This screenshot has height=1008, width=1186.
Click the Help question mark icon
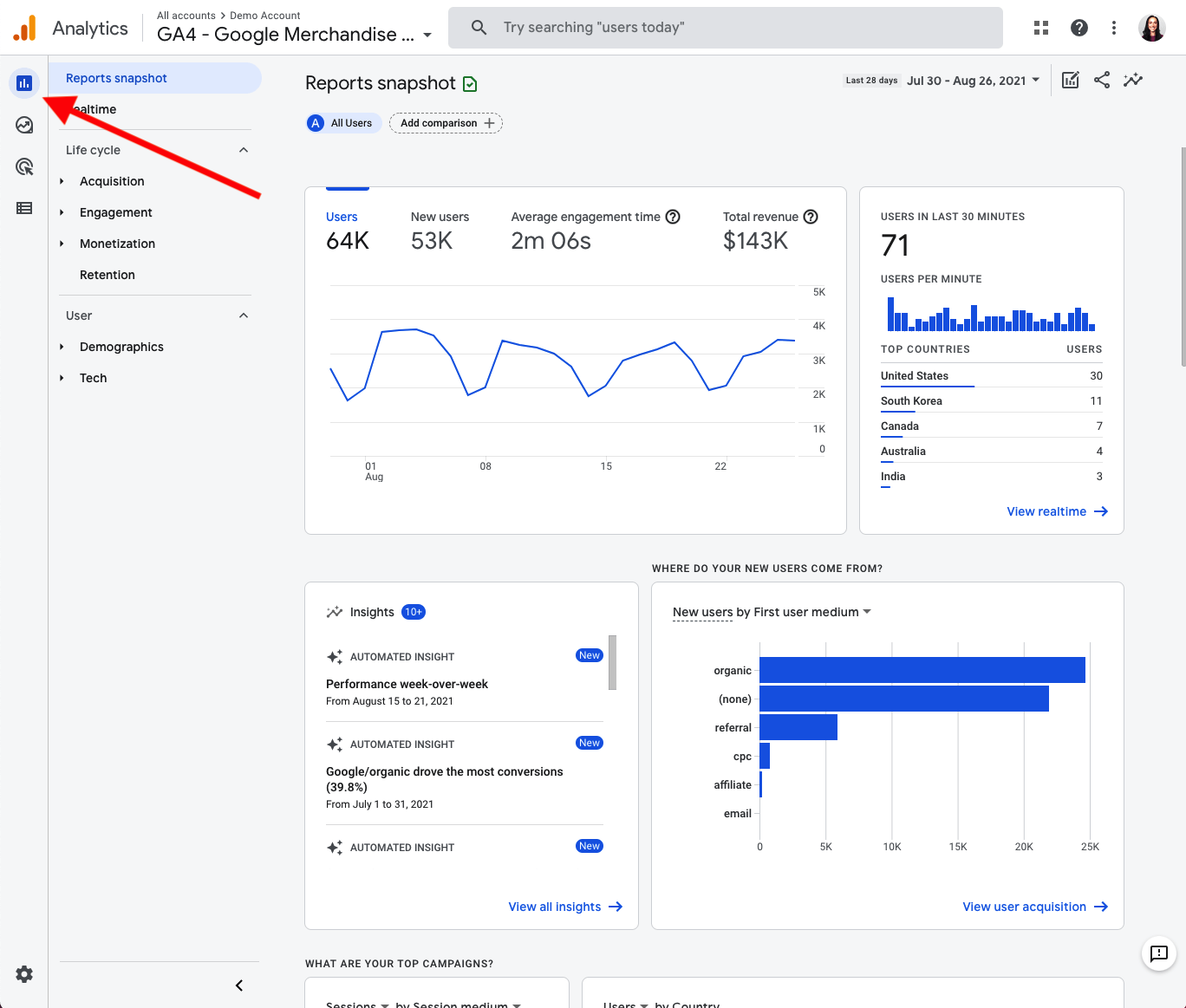1079,28
